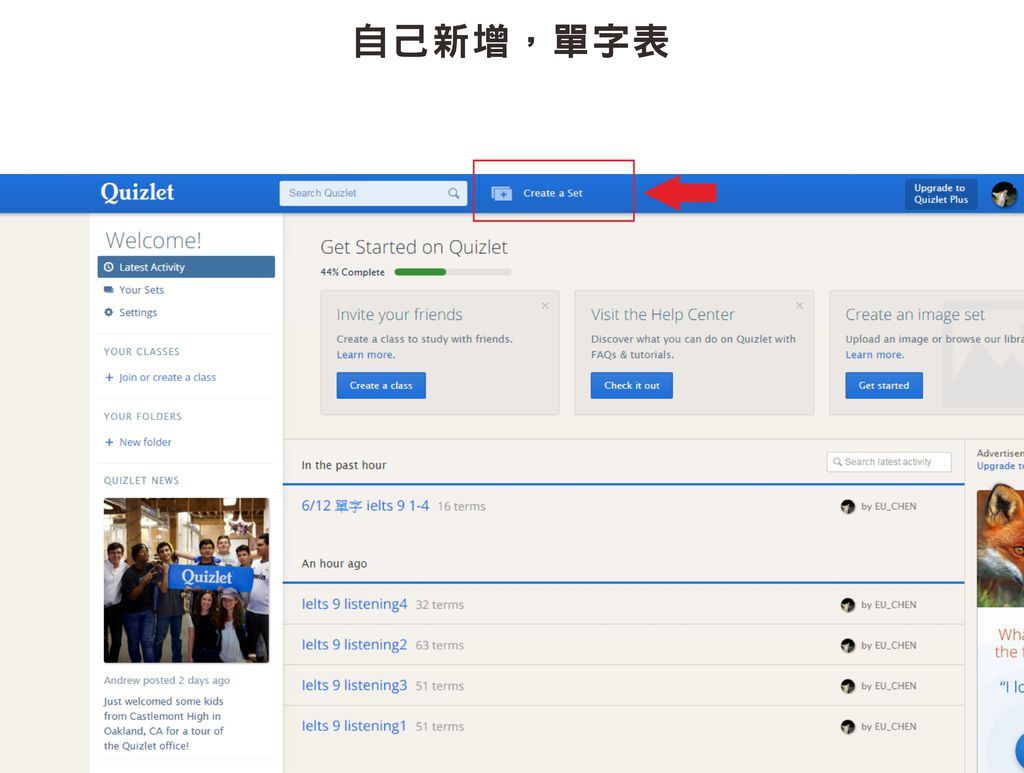Click EU_CHEN in the Ielts 9 listening1 row
The image size is (1024, 773).
coord(895,727)
